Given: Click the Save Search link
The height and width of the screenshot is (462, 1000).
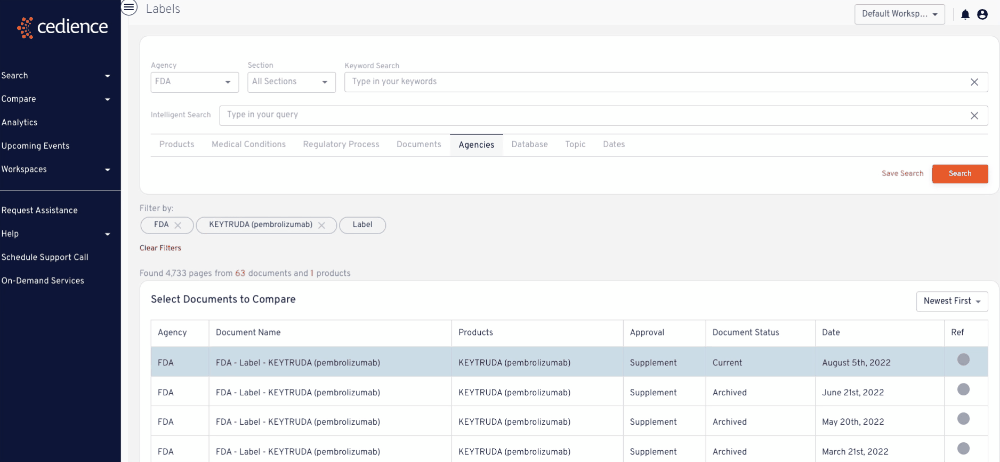Looking at the screenshot, I should coord(902,174).
